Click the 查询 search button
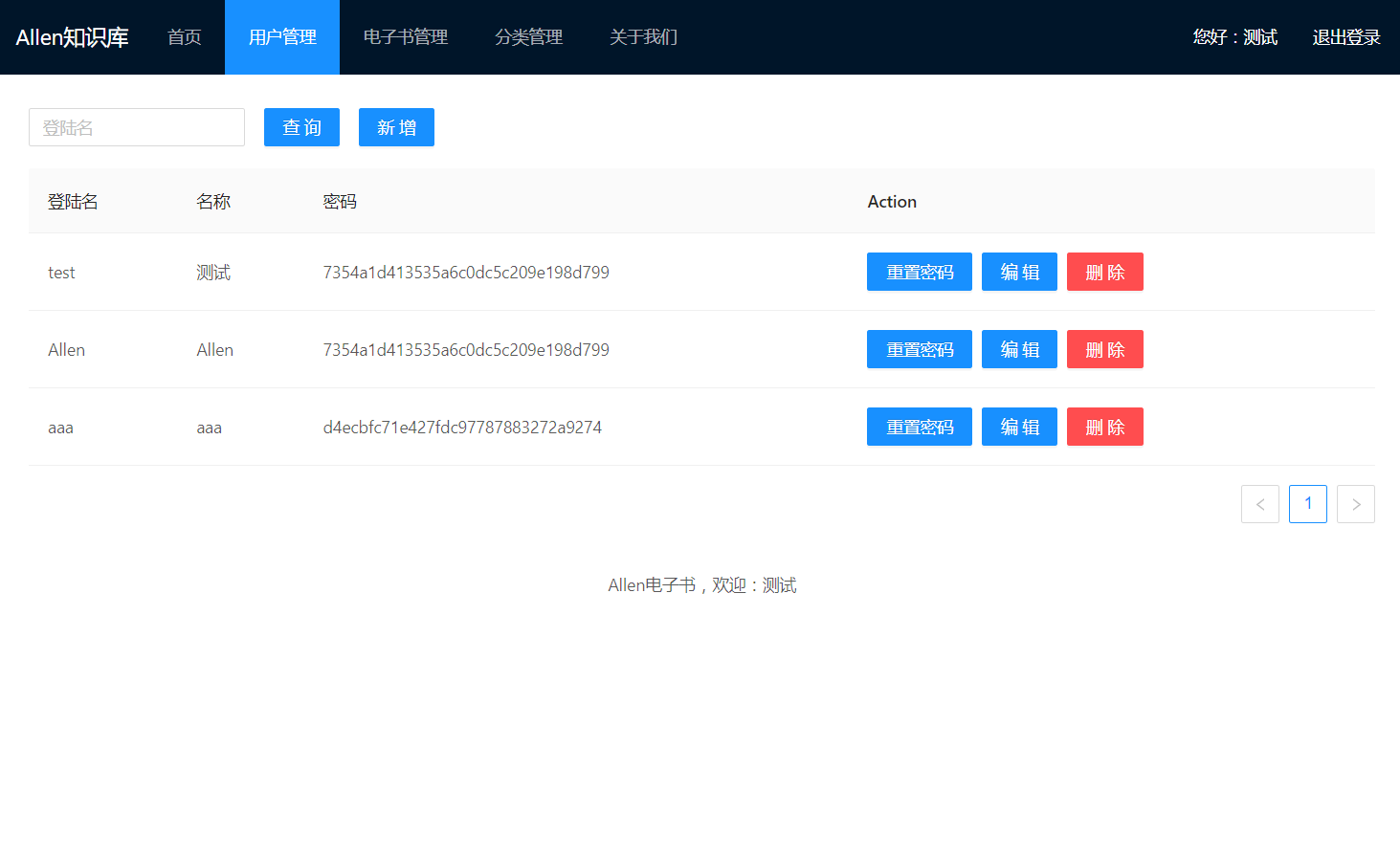1400x857 pixels. [301, 127]
